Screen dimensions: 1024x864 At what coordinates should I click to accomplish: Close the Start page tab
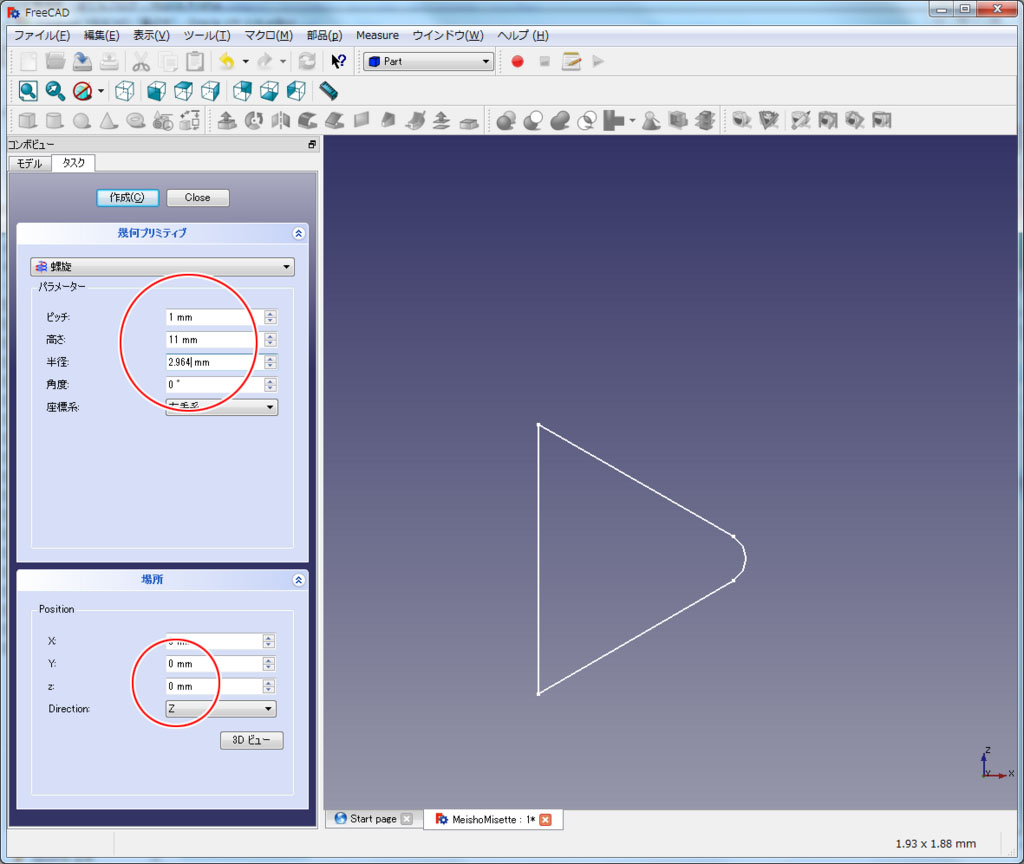(406, 819)
